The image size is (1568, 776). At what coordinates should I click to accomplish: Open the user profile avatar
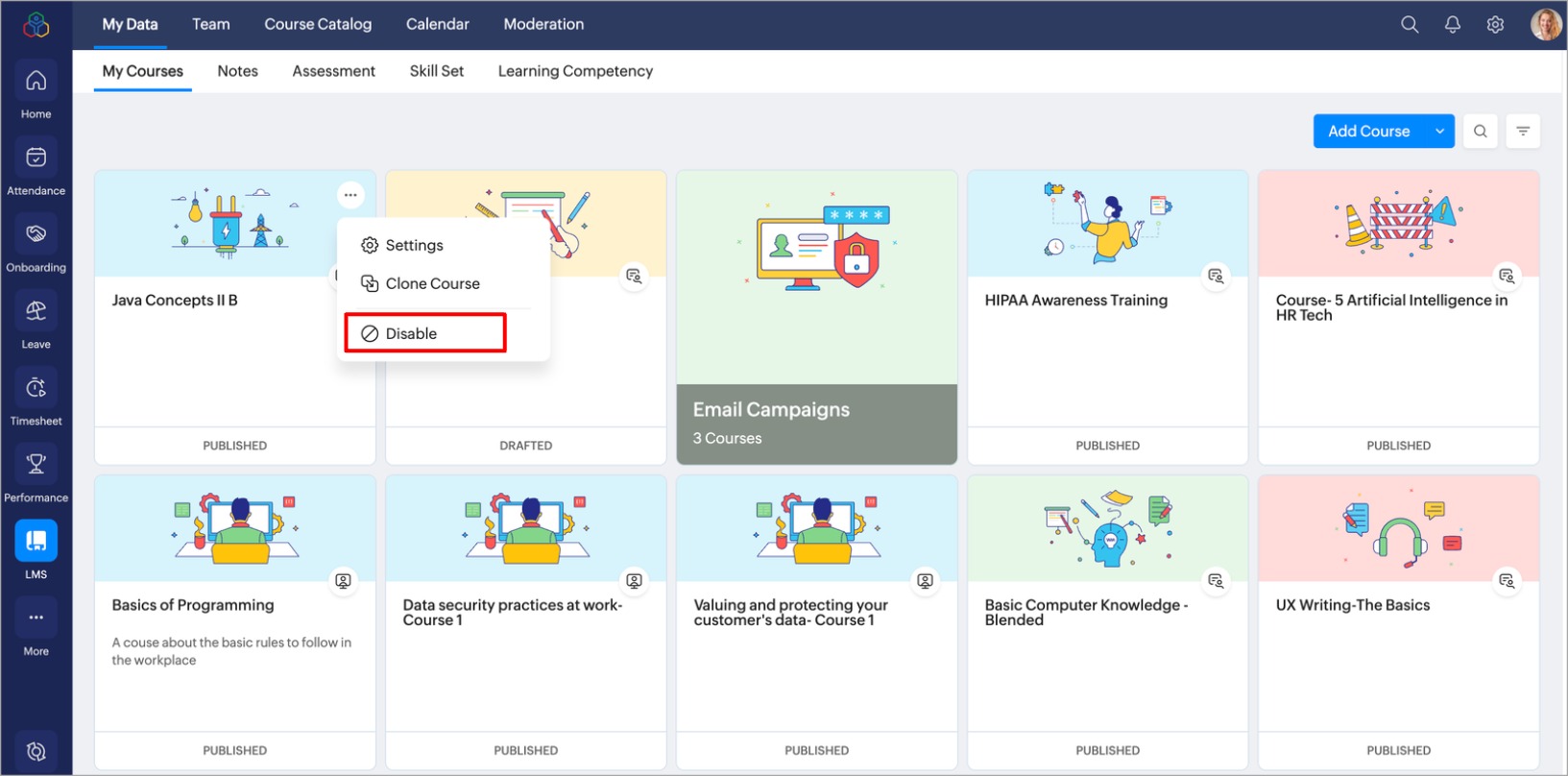(x=1545, y=25)
